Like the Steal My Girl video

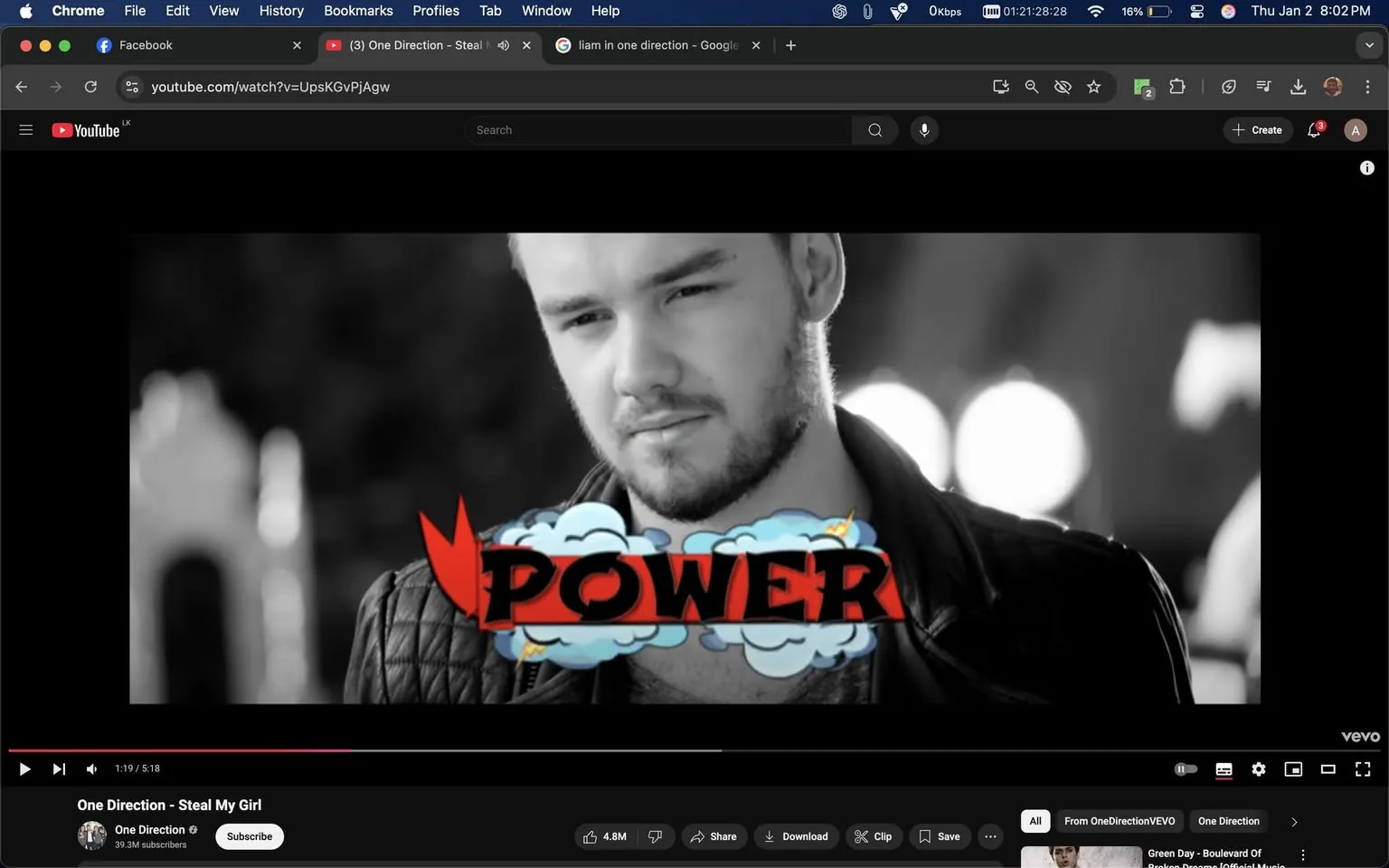pyautogui.click(x=605, y=837)
